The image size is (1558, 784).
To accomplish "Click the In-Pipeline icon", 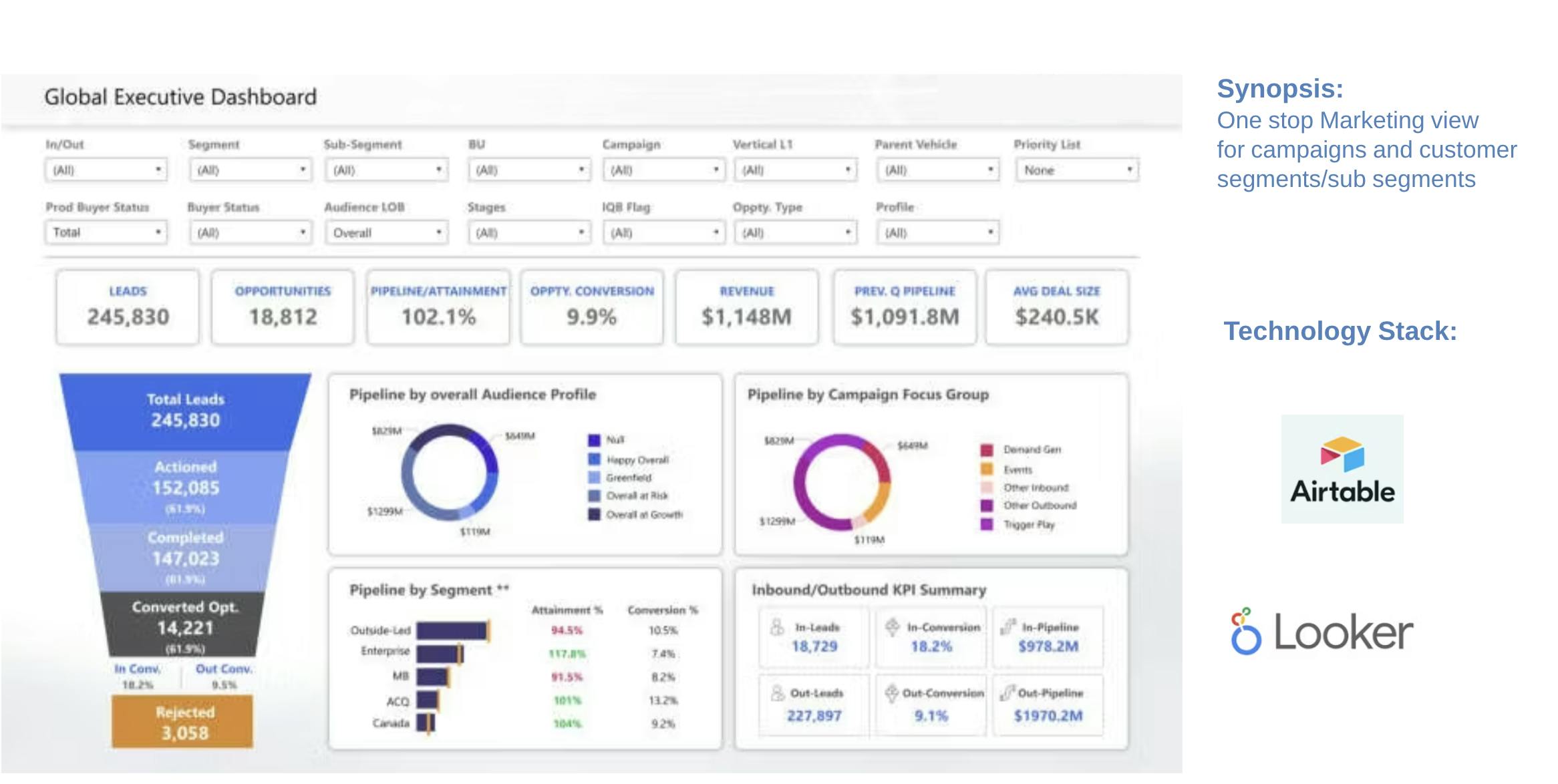I will [1007, 626].
